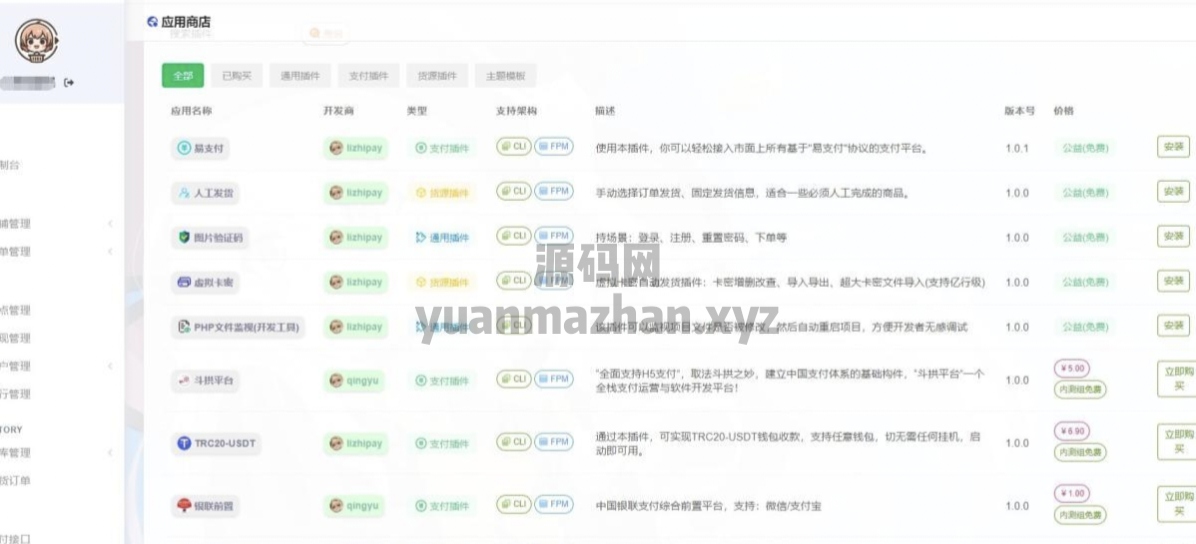Viewport: 1196px width, 544px height.
Task: Expand the 单管理 sidebar menu chevron
Action: click(x=110, y=252)
